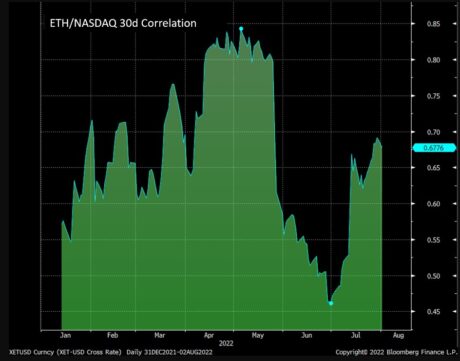
Task: Click the 0.70 axis tick label
Action: [433, 132]
